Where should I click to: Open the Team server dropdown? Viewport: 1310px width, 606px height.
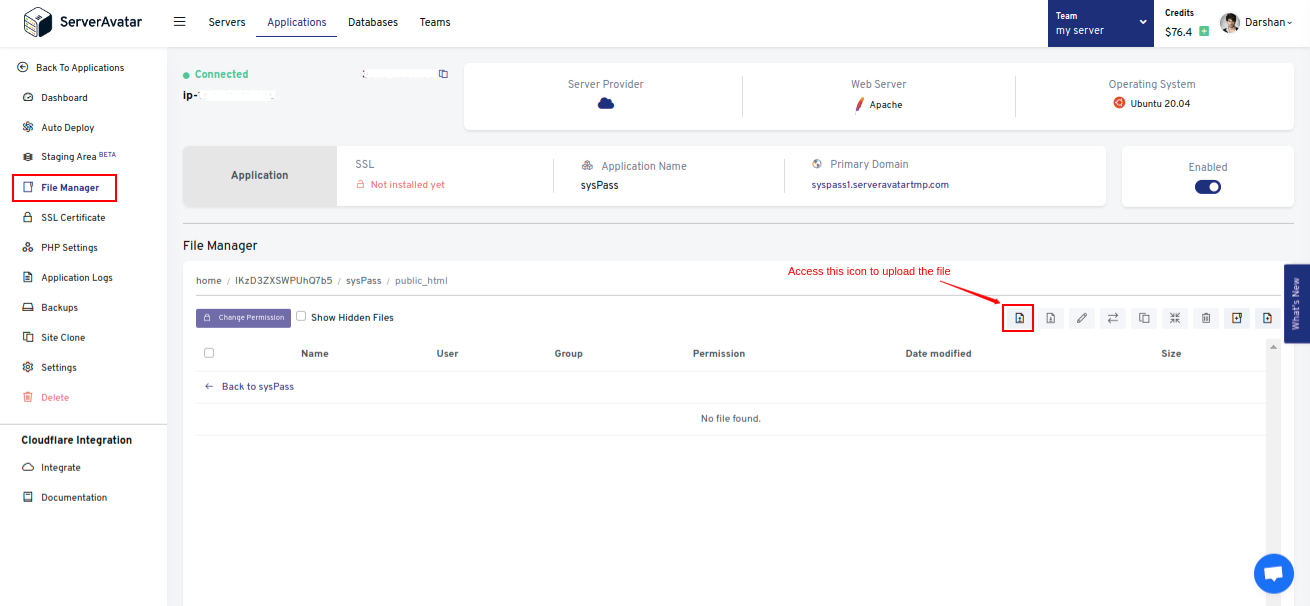[x=1100, y=22]
